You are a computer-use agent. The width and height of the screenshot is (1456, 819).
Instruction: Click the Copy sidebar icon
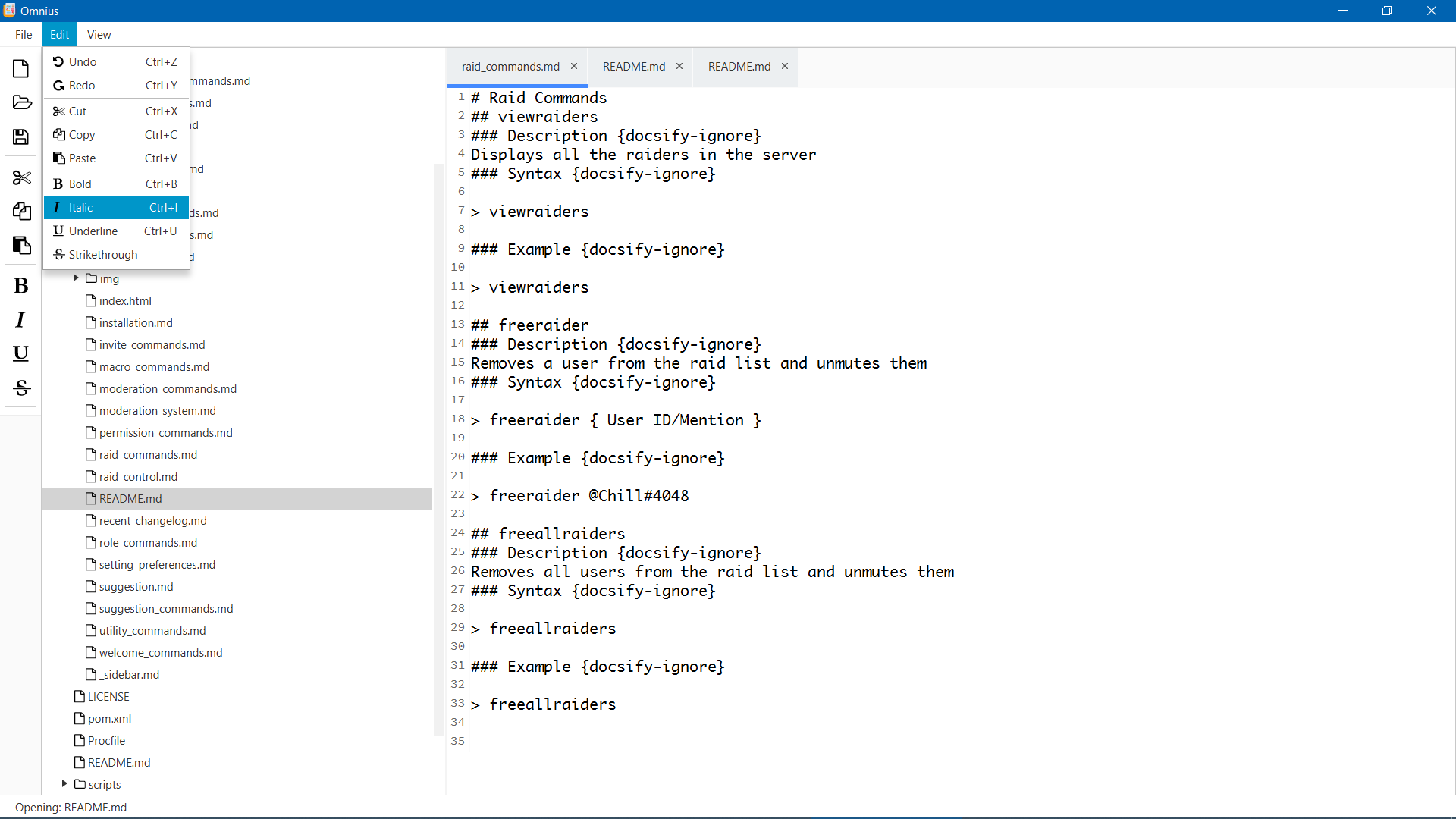click(21, 211)
